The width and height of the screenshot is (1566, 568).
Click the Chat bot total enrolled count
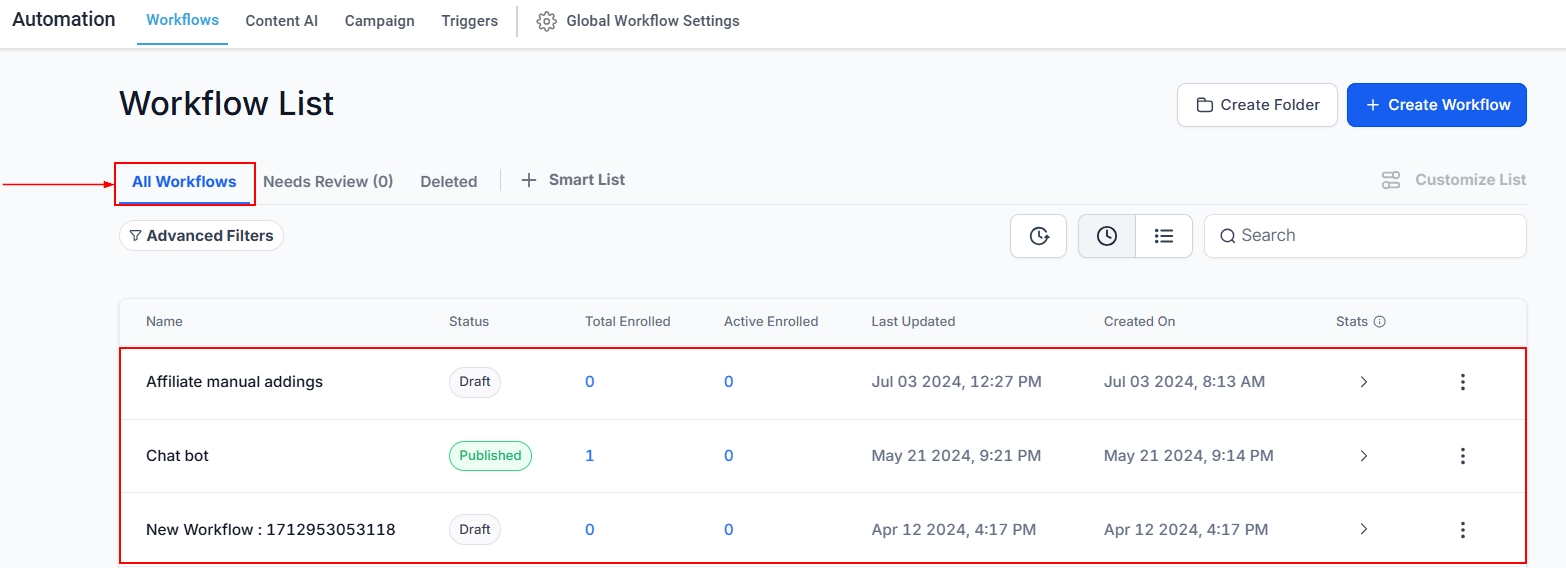pos(590,456)
